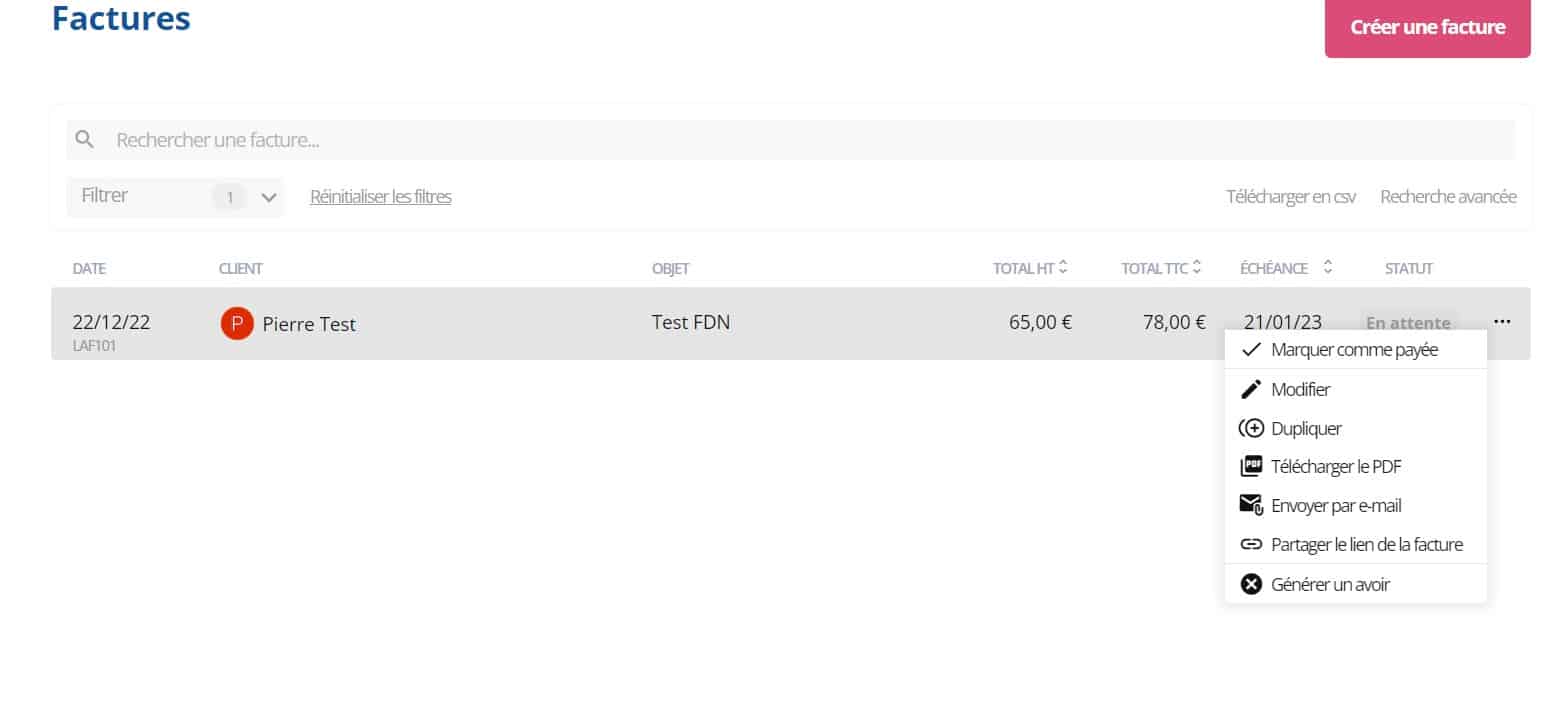Click the Générer un avoir X icon
Screen dimensions: 1565x707
tap(1250, 584)
